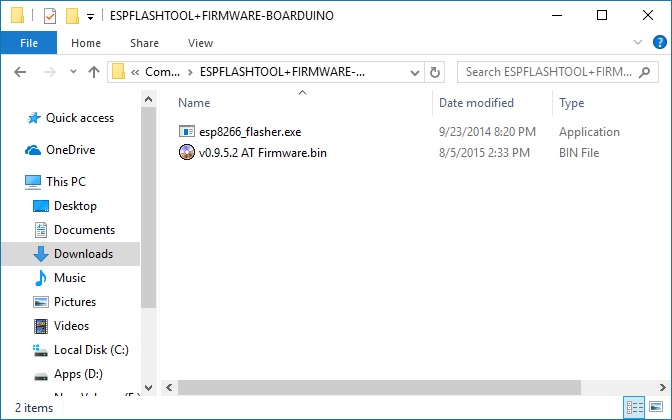Click the This PC monitor icon

click(33, 182)
